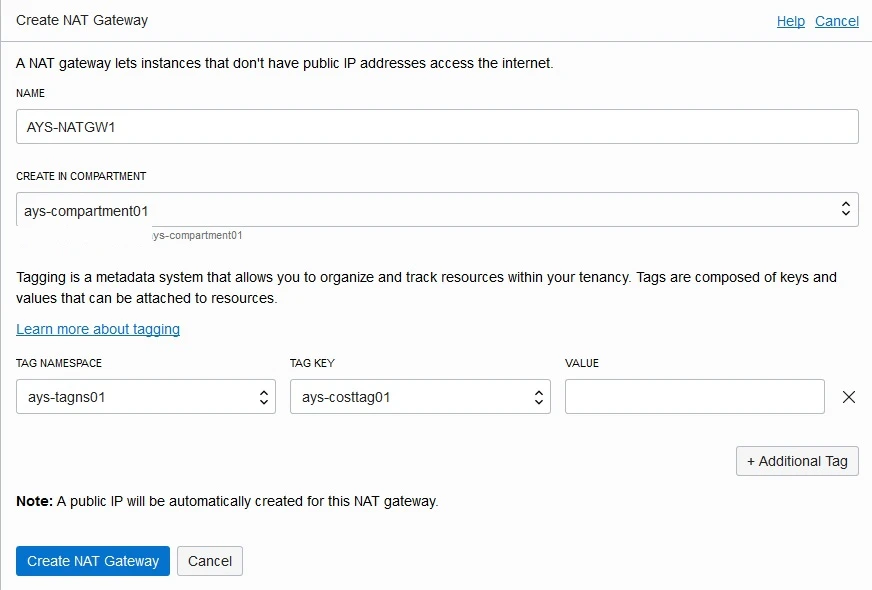Click the TAG KEY label
The width and height of the screenshot is (872, 590).
312,363
